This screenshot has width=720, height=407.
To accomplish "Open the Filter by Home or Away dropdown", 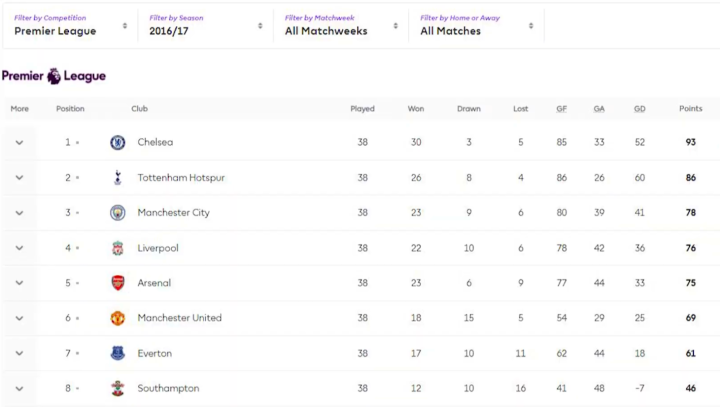I will click(x=476, y=25).
